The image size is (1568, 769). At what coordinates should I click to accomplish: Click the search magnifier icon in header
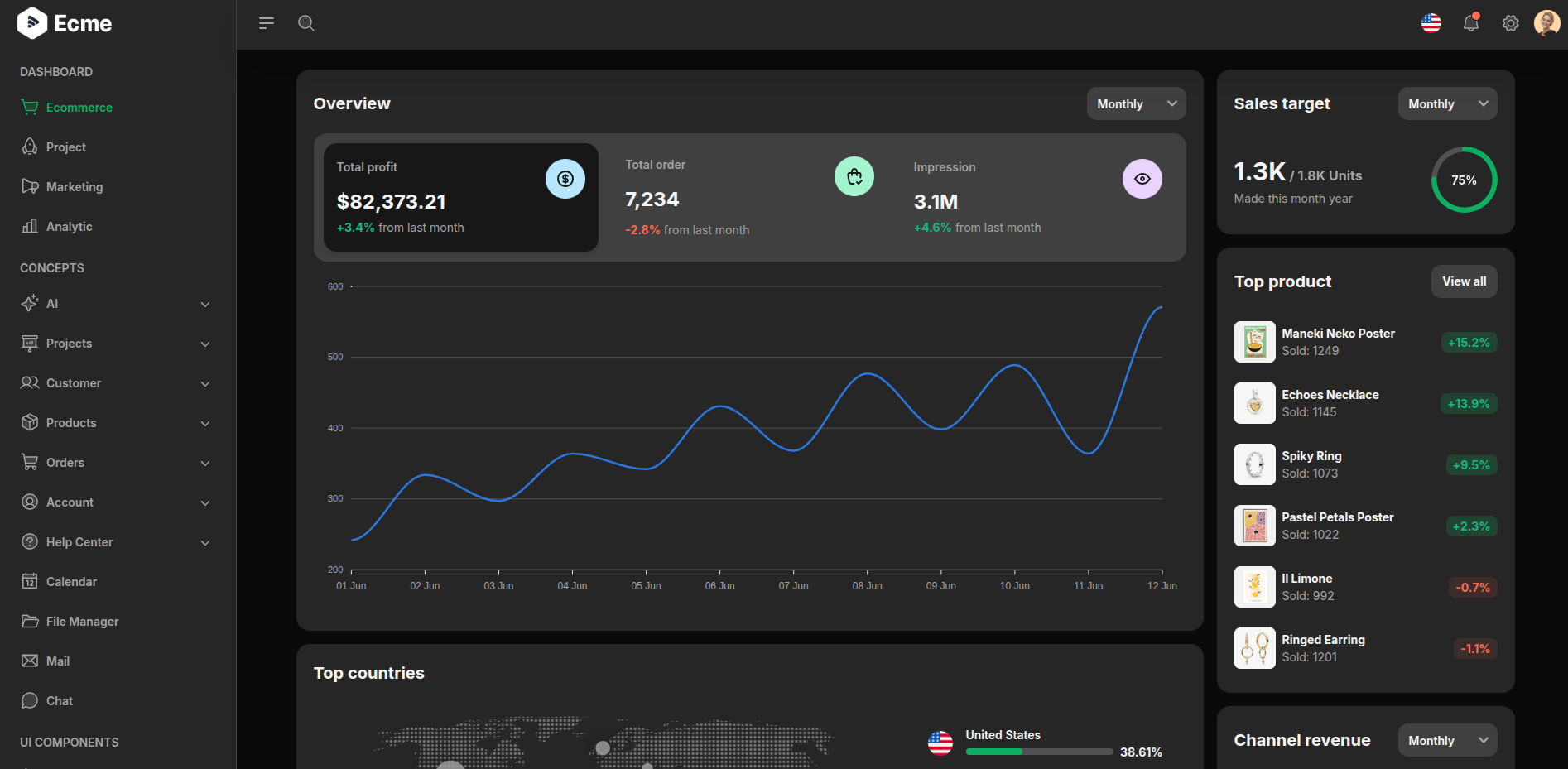pyautogui.click(x=306, y=23)
